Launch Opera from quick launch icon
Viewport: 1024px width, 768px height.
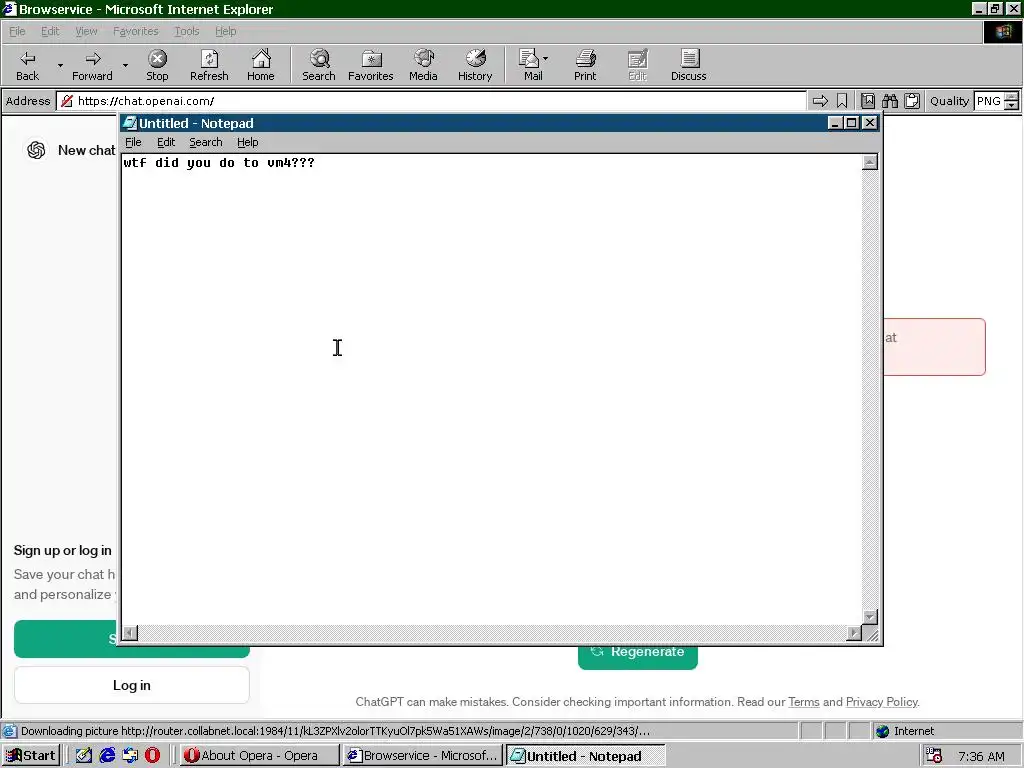pyautogui.click(x=152, y=756)
